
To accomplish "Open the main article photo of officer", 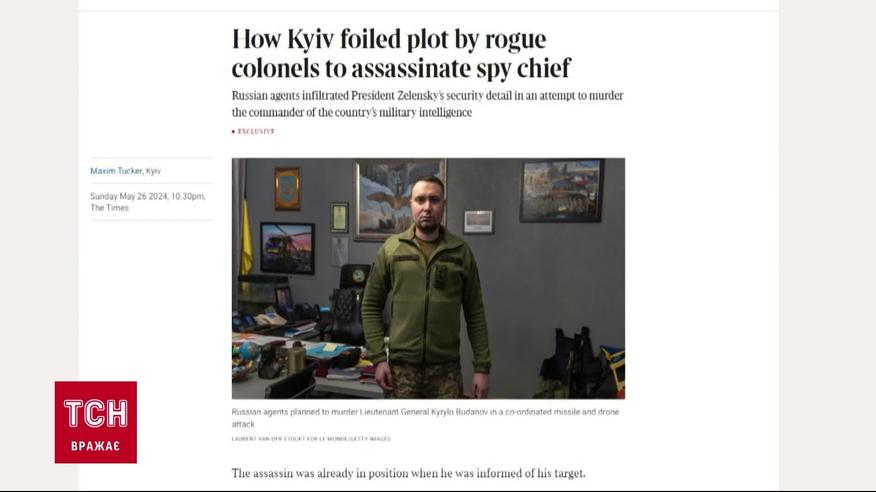I will (429, 278).
